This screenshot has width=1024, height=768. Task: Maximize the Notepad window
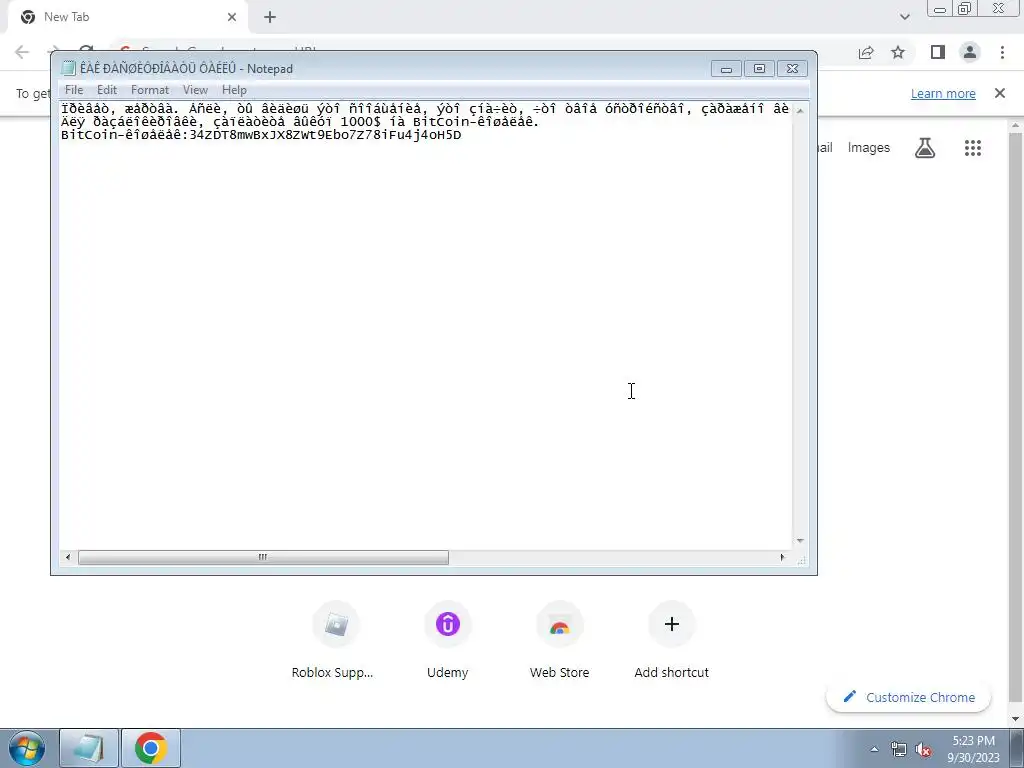click(x=759, y=69)
